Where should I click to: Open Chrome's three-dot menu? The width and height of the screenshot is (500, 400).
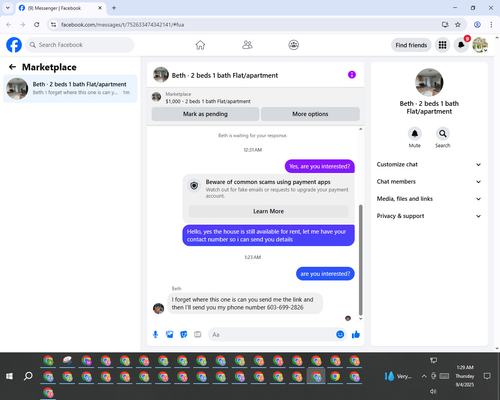pyautogui.click(x=491, y=25)
